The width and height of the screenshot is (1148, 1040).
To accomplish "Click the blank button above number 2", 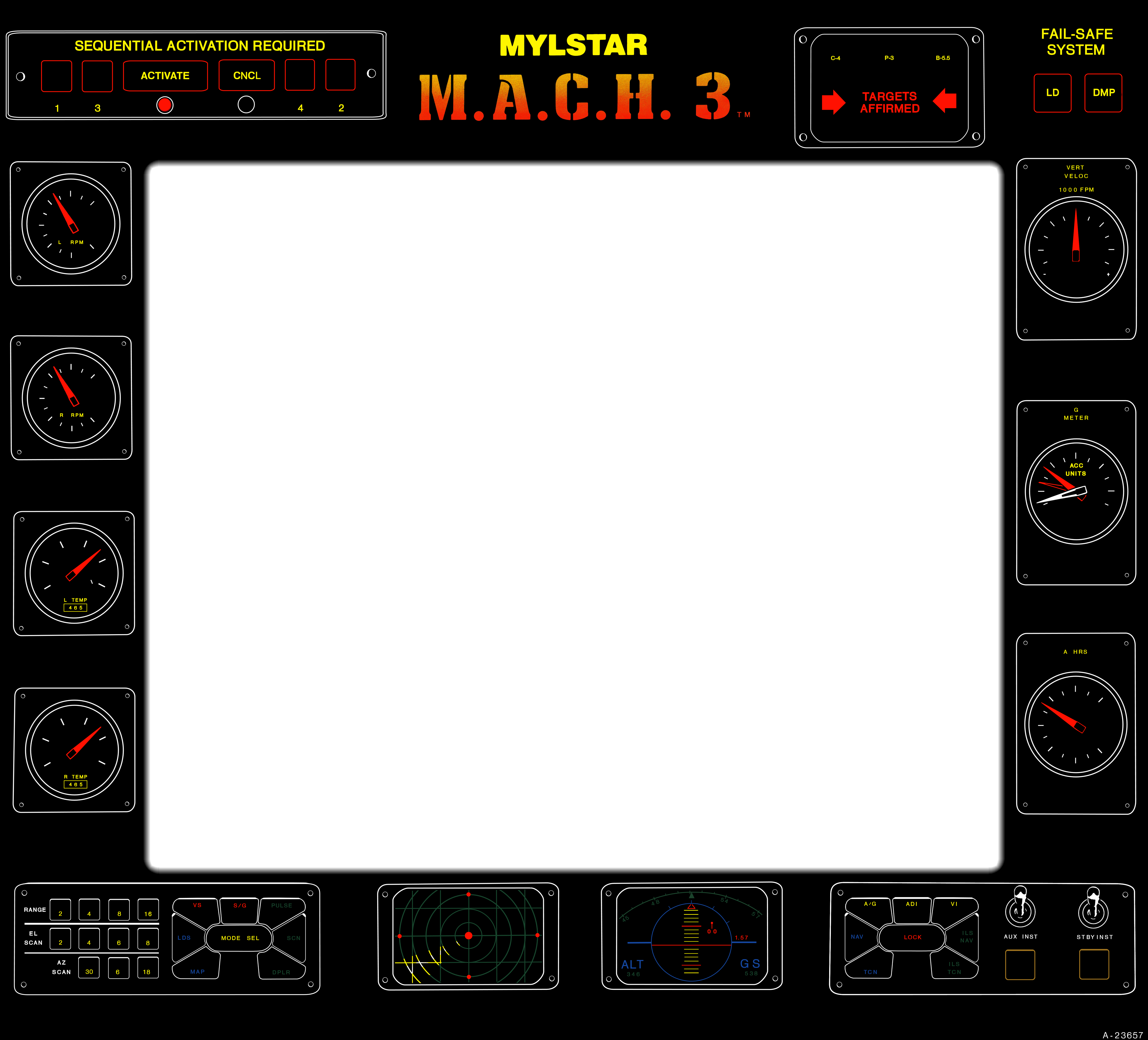I will 341,75.
